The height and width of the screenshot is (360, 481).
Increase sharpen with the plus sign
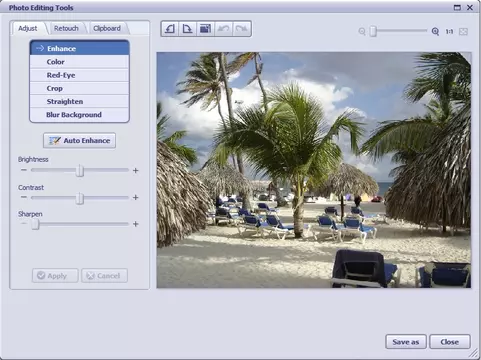[x=136, y=224]
